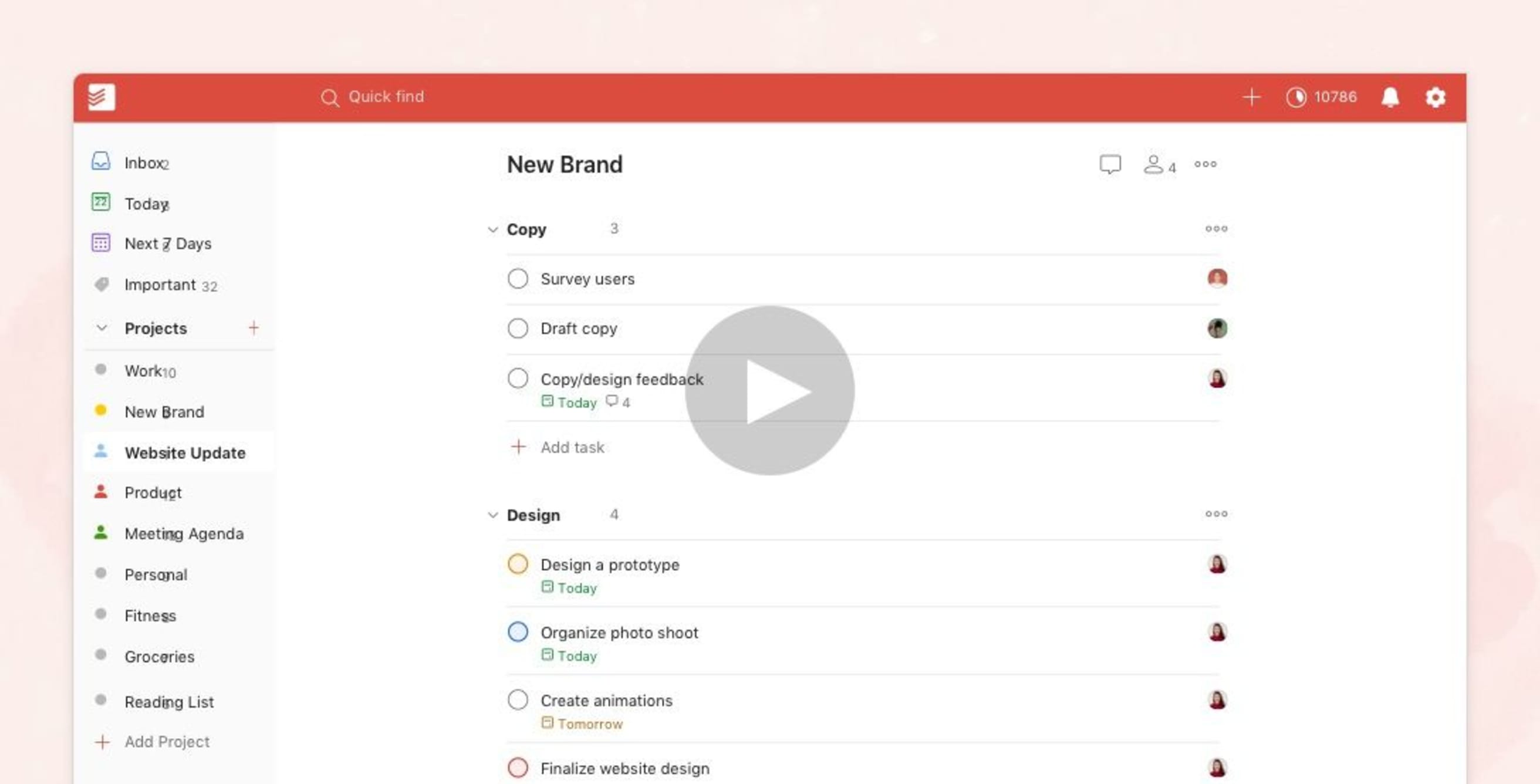Open the Important label filter
This screenshot has width=1540, height=784.
pos(180,285)
